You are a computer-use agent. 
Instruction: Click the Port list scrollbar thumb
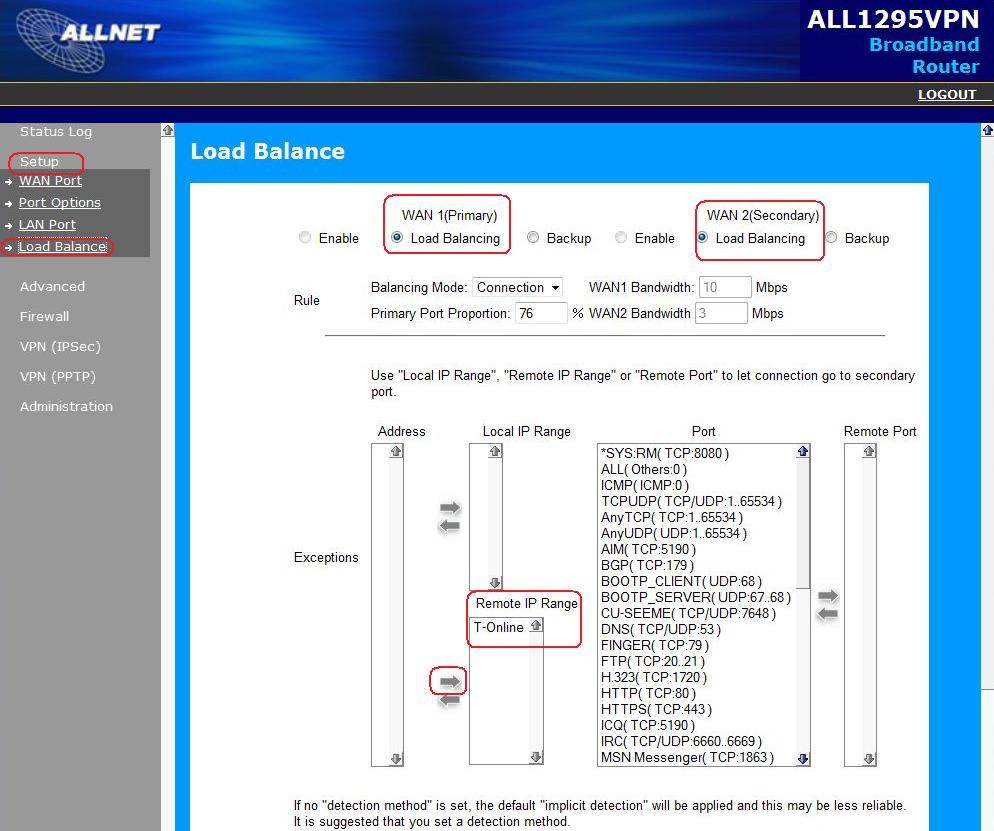(x=803, y=523)
